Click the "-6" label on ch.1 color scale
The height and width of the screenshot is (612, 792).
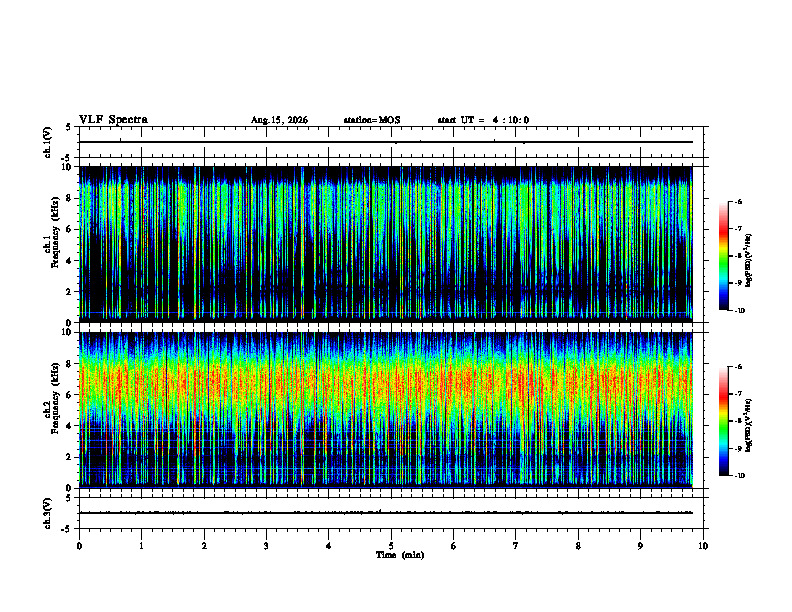pos(738,202)
